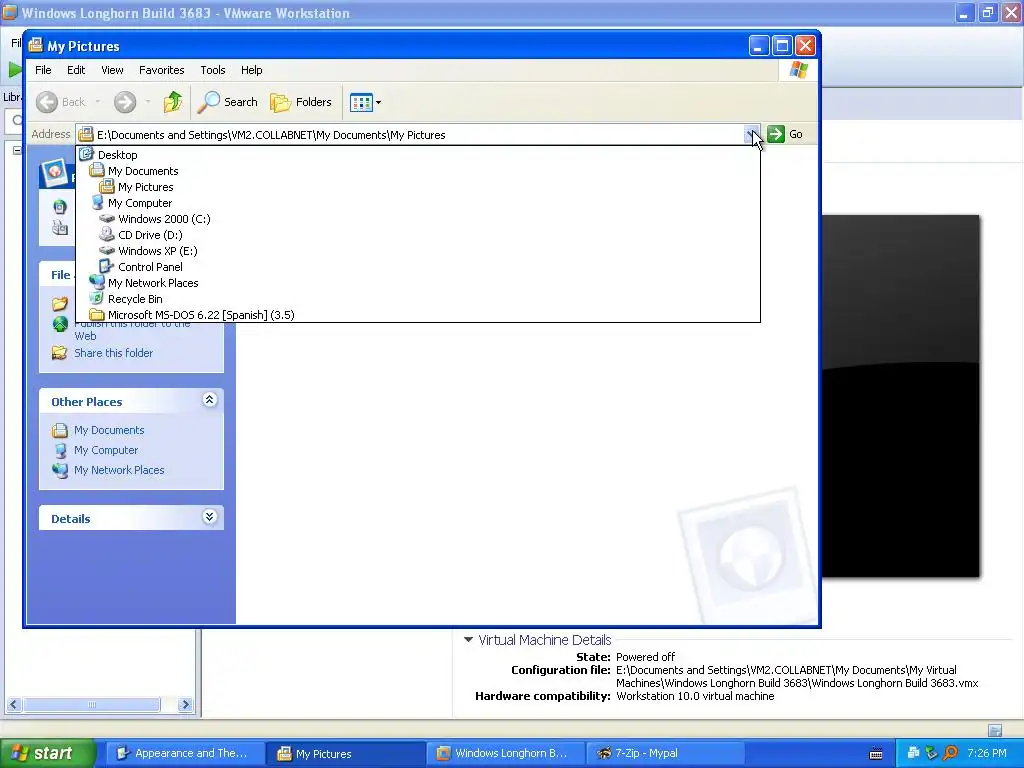The width and height of the screenshot is (1024, 768).
Task: Click Publish this folder to the Web icon
Action: (60, 325)
